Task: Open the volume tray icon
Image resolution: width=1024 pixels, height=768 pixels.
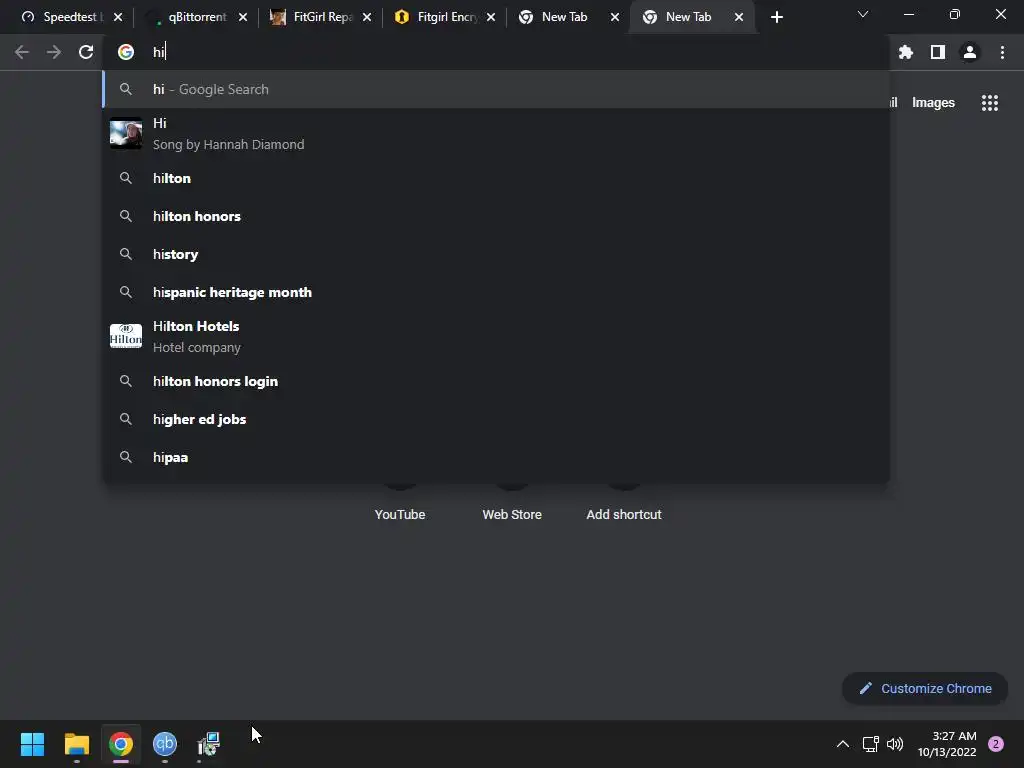Action: pyautogui.click(x=895, y=744)
